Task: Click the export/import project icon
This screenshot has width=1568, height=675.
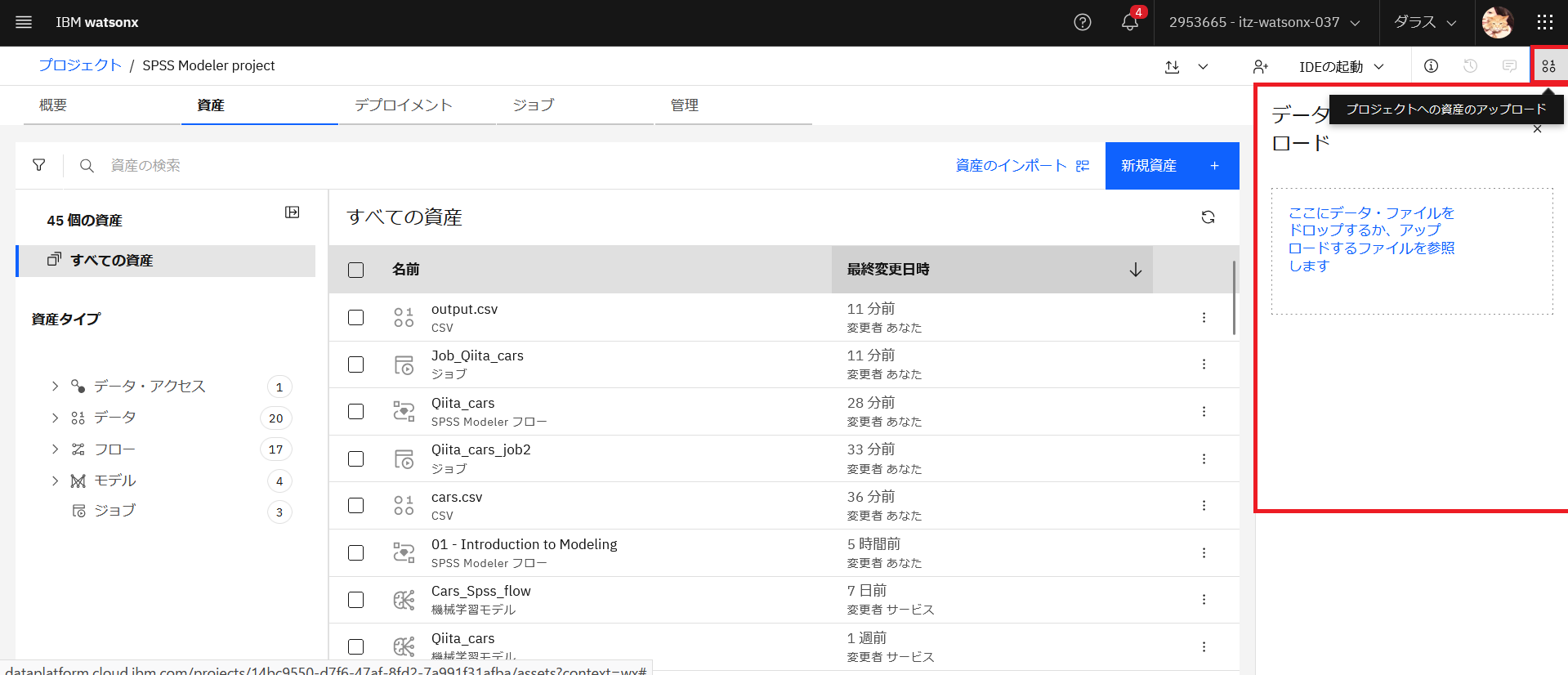Action: [1173, 66]
